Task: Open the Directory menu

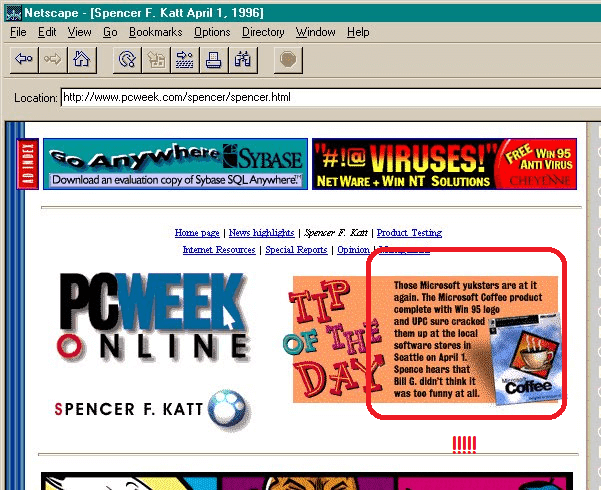Action: pos(263,32)
